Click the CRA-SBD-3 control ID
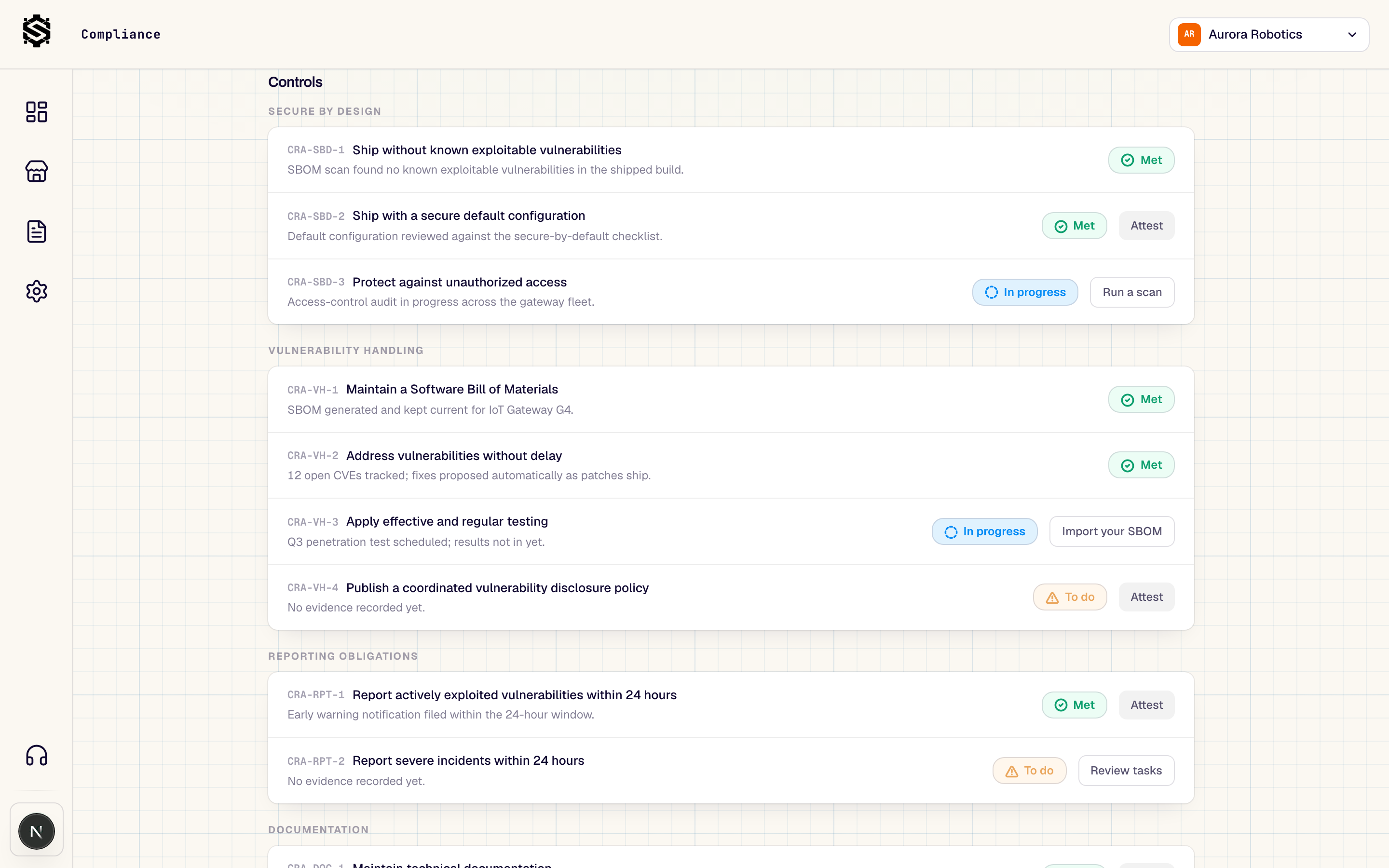Viewport: 1389px width, 868px height. [x=316, y=283]
